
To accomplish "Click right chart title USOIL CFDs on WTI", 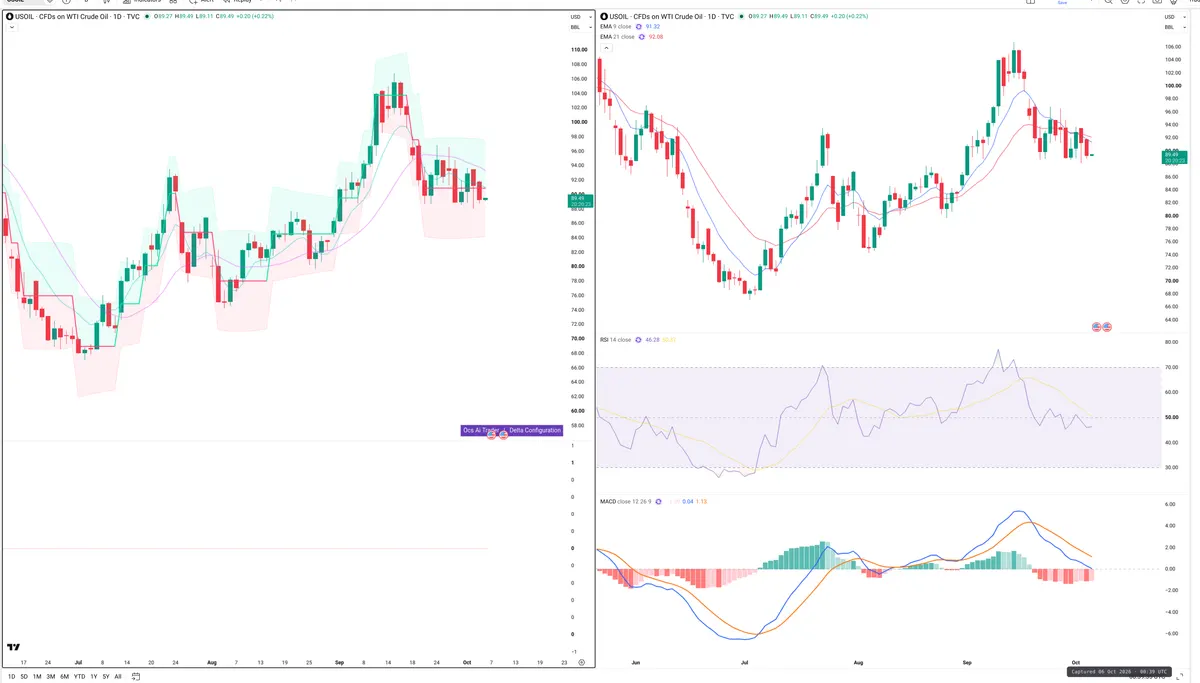I will pos(672,17).
